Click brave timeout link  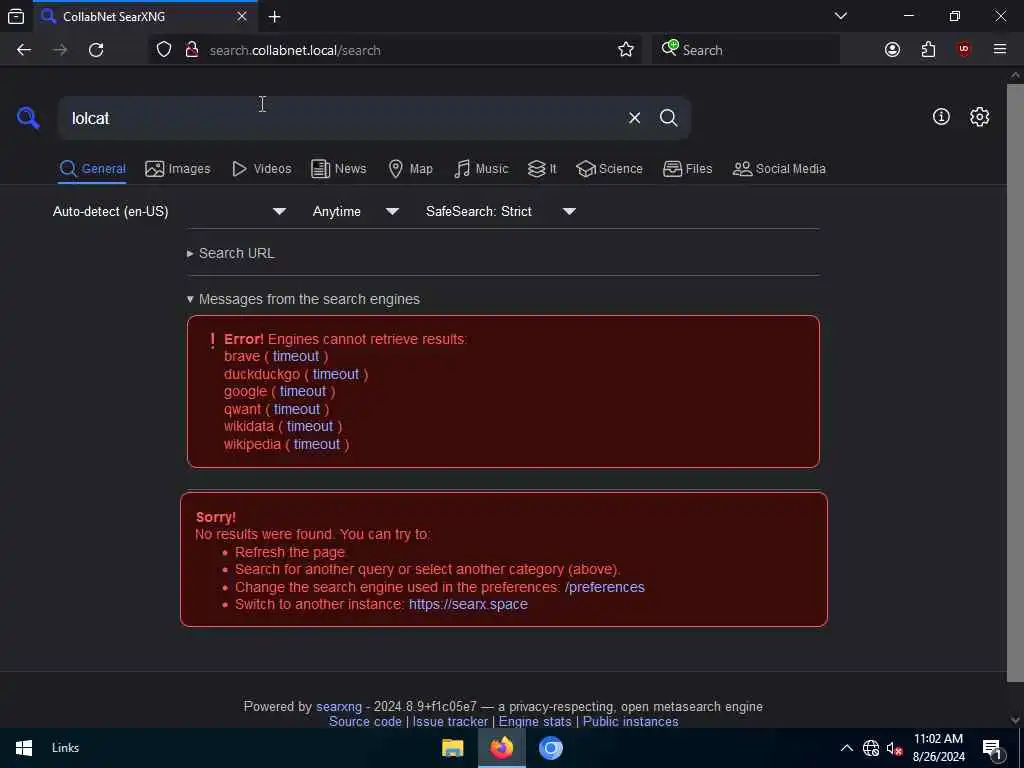click(296, 357)
